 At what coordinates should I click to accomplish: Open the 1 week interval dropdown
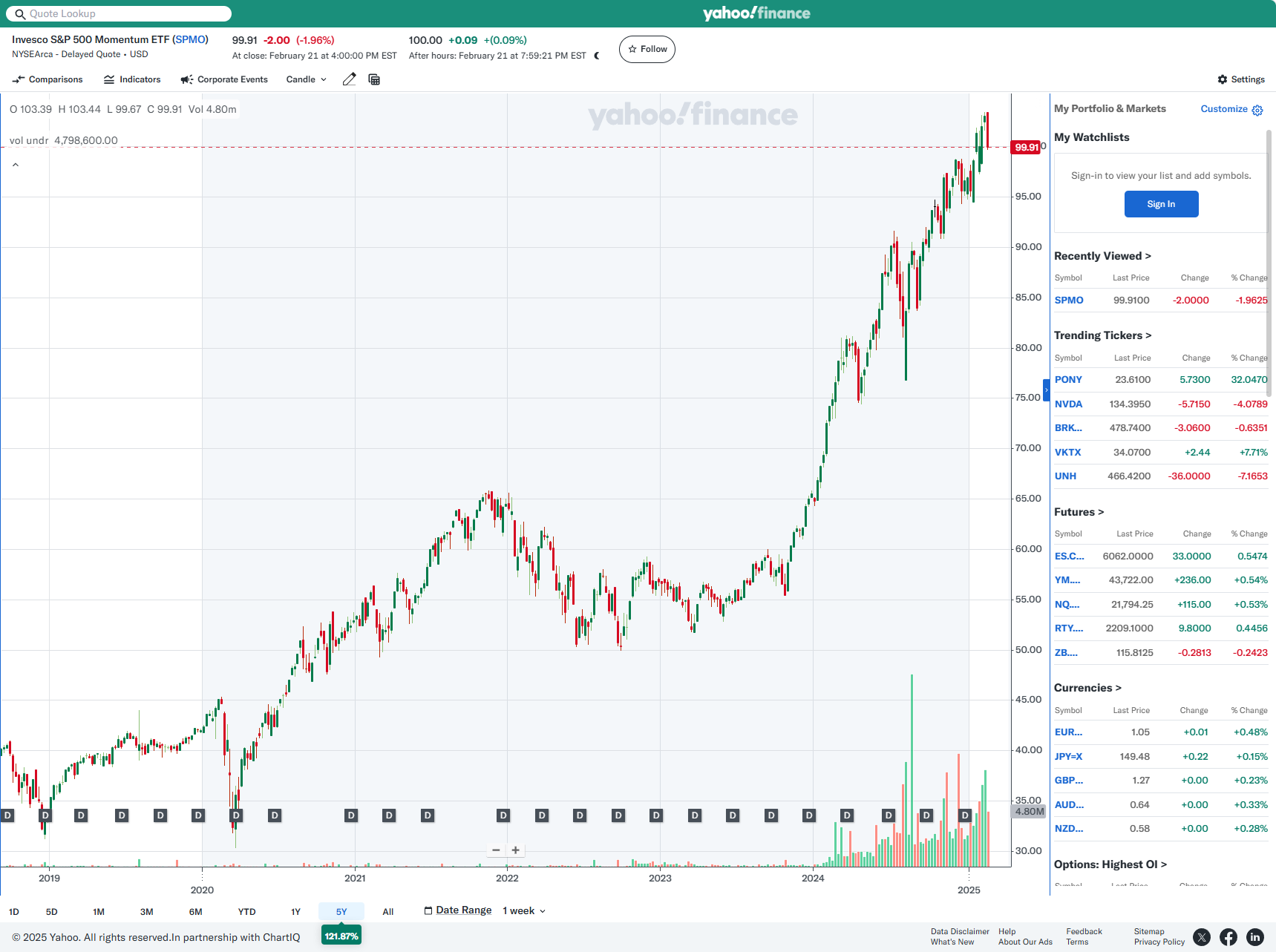[524, 911]
